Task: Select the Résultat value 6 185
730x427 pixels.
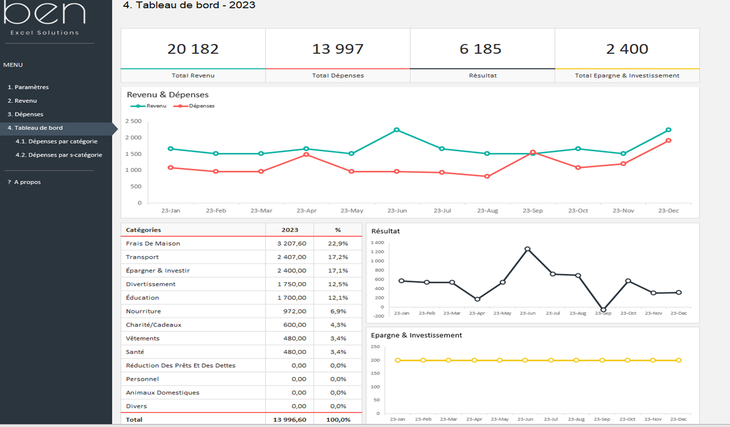Action: pyautogui.click(x=481, y=49)
